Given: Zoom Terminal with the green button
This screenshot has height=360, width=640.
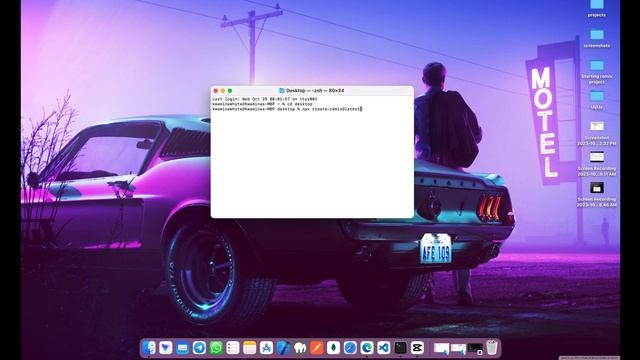Looking at the screenshot, I should [x=230, y=91].
